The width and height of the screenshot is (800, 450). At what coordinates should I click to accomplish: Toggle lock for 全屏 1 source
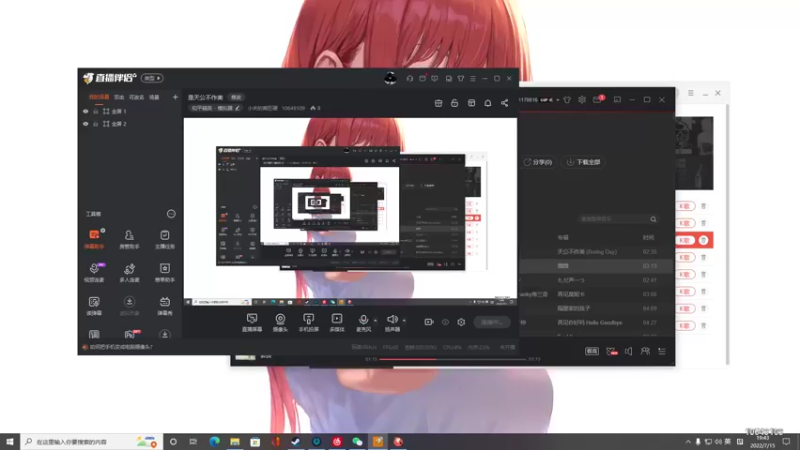pyautogui.click(x=95, y=111)
